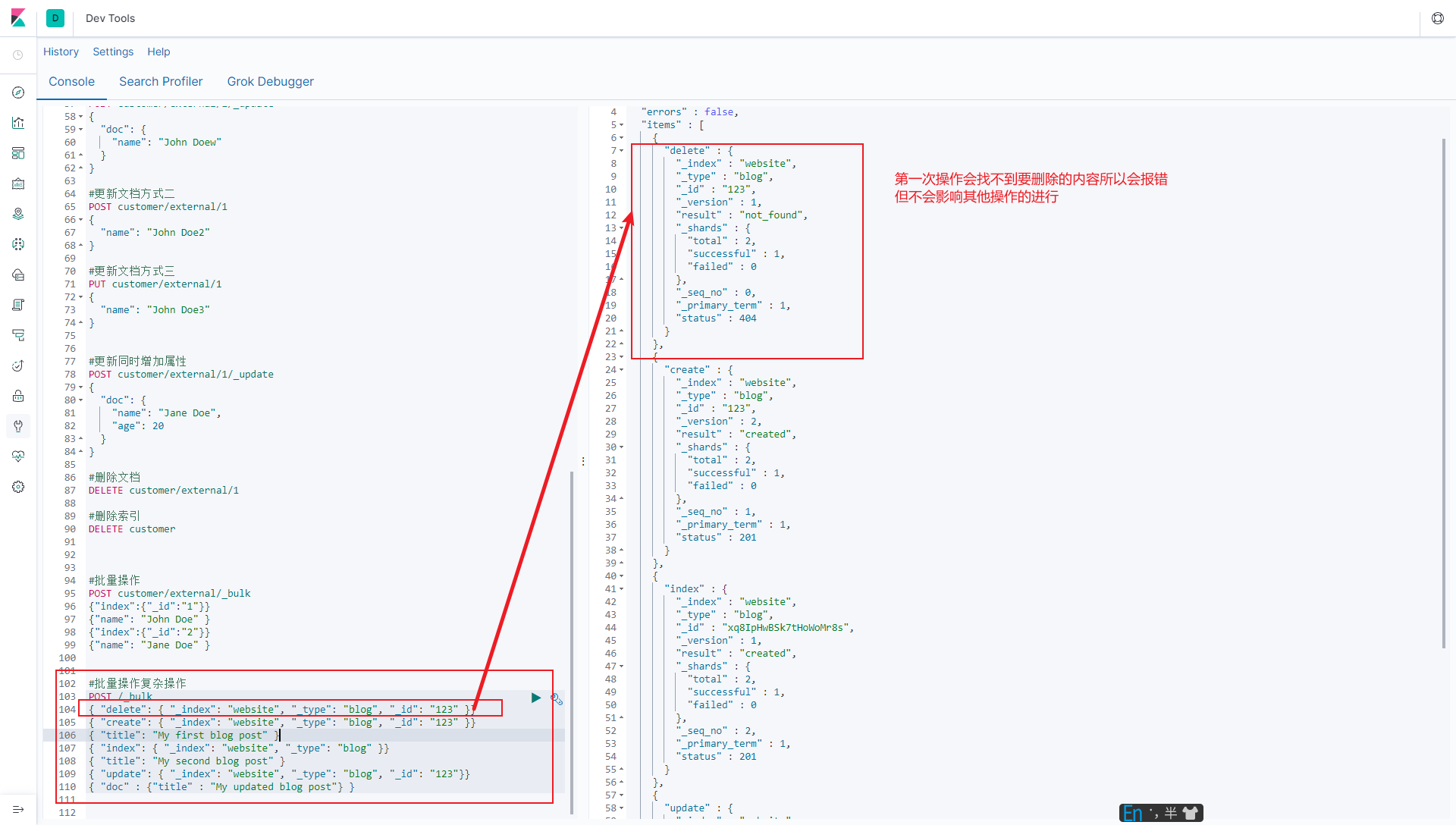Click the line 'DELETE customer' at row 90
The width and height of the screenshot is (1456, 825).
(131, 529)
